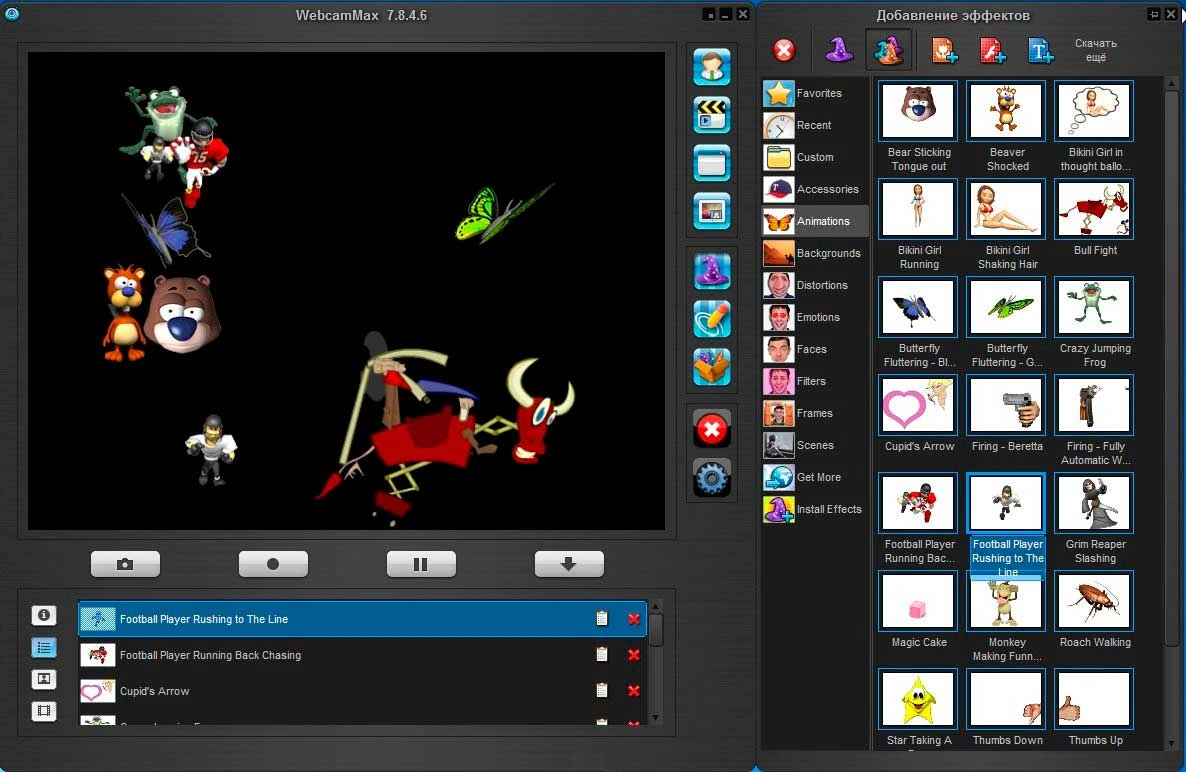Open the Custom category
The height and width of the screenshot is (772, 1186).
tap(815, 157)
